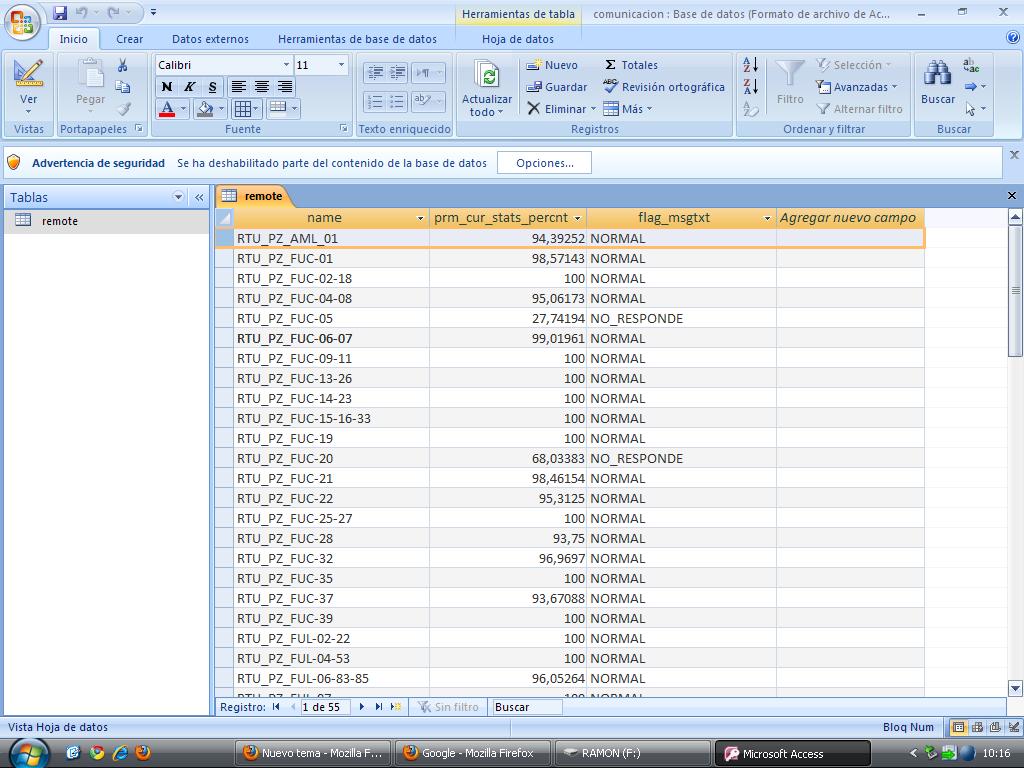Screen dimensions: 1024x768
Task: Expand the flag_msgtxt column filter dropdown
Action: point(767,218)
